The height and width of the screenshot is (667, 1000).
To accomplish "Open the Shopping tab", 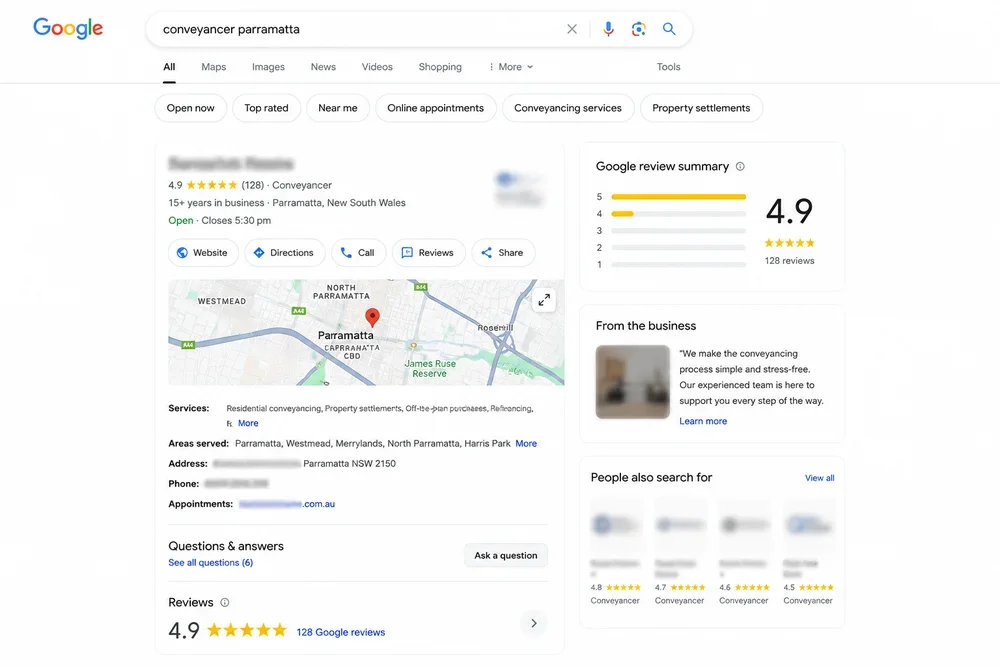I will (440, 67).
